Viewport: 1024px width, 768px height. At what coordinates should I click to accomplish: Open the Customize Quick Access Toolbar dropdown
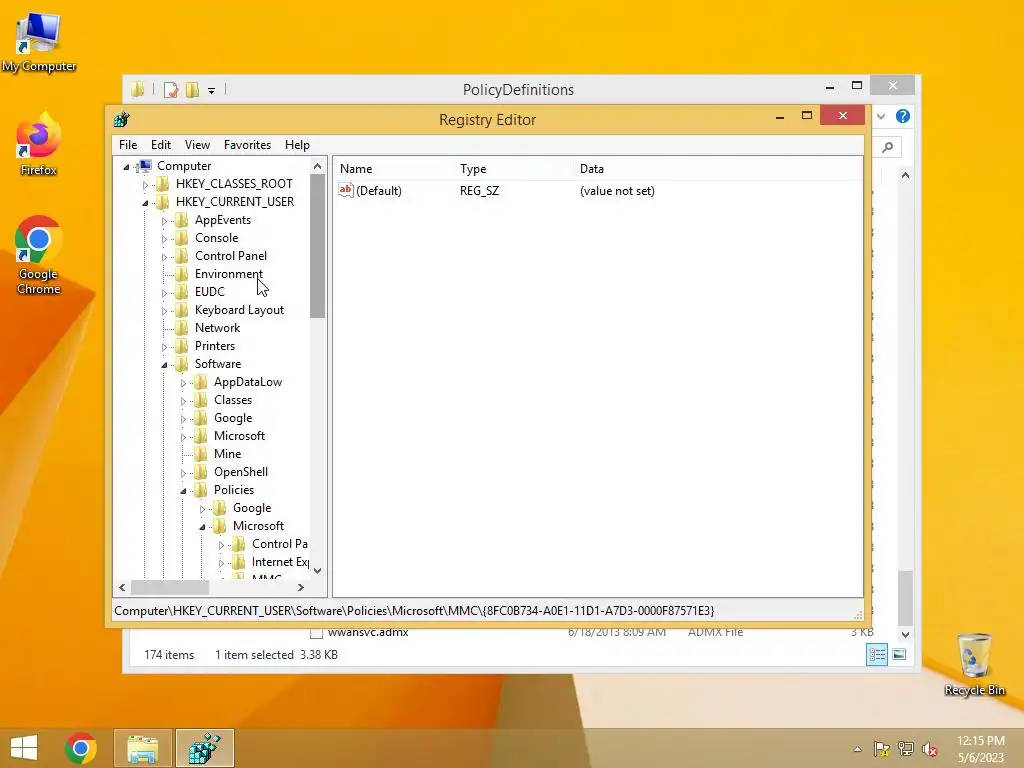(x=212, y=91)
